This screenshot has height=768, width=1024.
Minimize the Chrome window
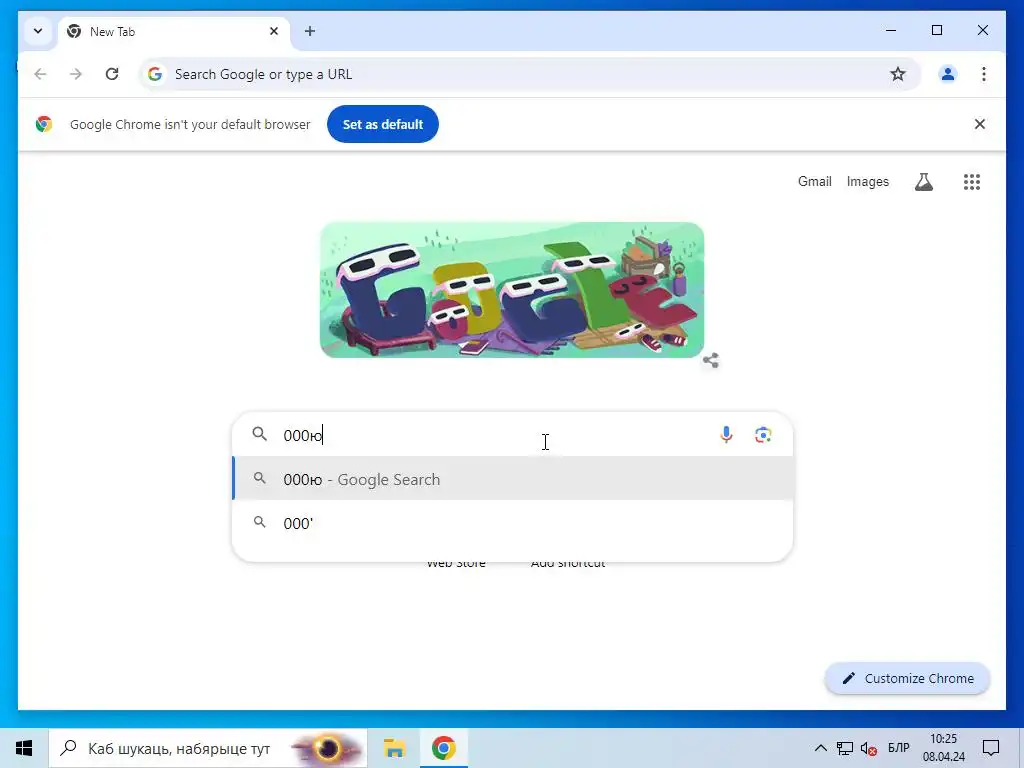(891, 31)
